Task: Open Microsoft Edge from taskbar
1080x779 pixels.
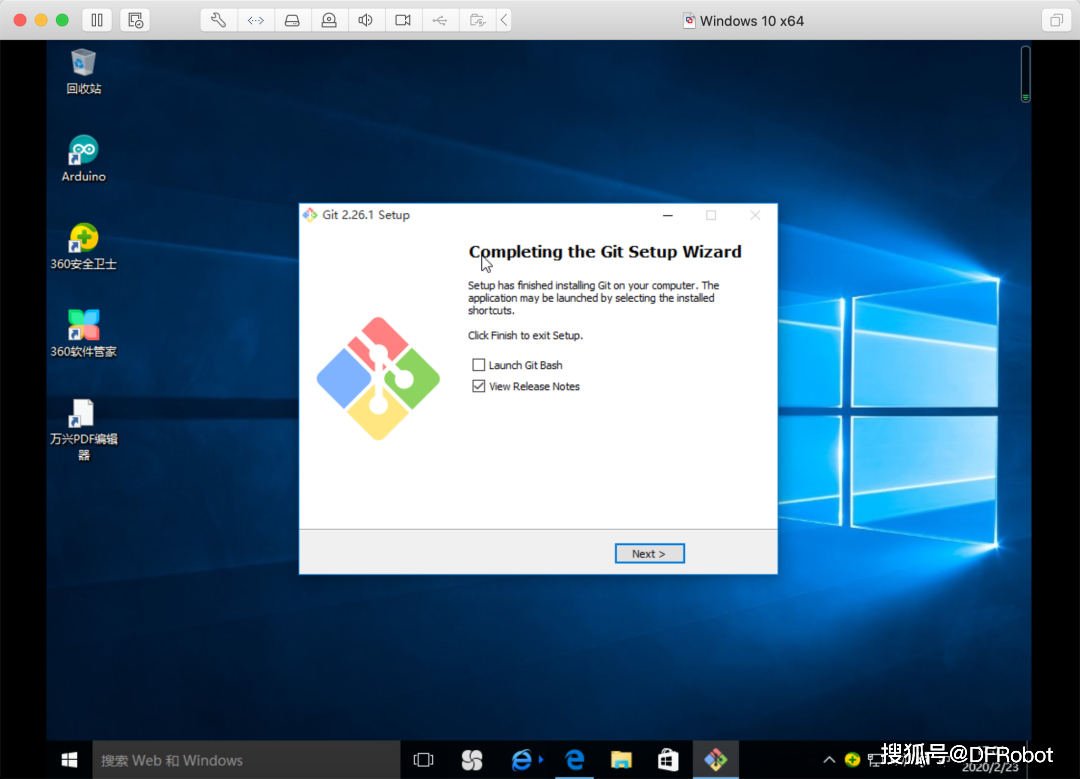Action: tap(574, 760)
